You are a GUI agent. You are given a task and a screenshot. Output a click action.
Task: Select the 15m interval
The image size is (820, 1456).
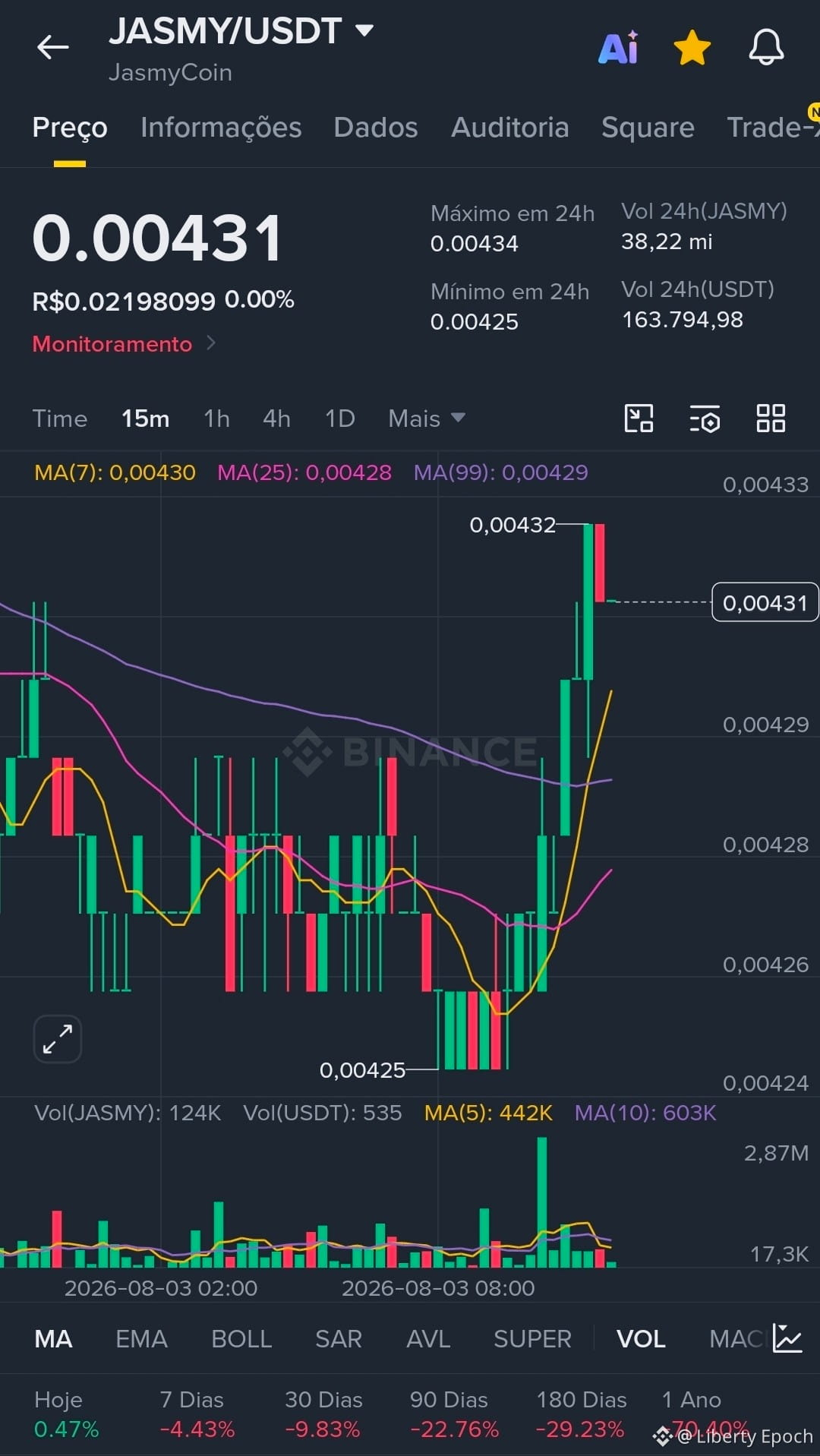point(146,418)
